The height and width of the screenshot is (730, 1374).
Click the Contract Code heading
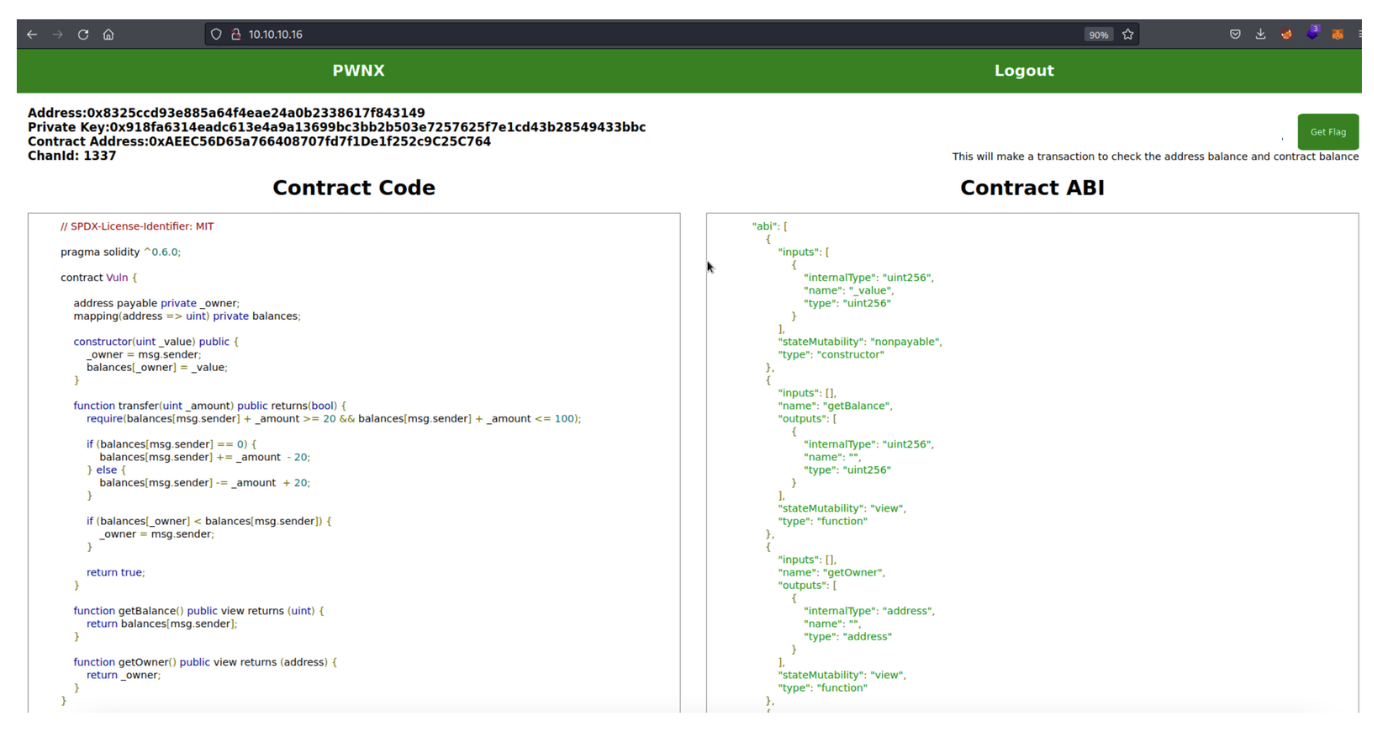[354, 188]
